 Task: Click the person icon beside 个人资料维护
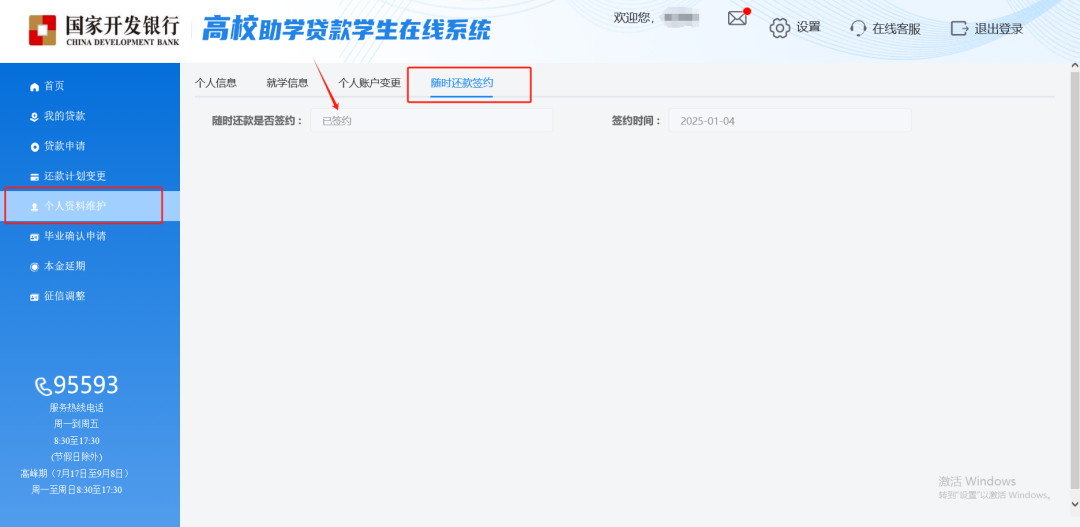[x=34, y=207]
